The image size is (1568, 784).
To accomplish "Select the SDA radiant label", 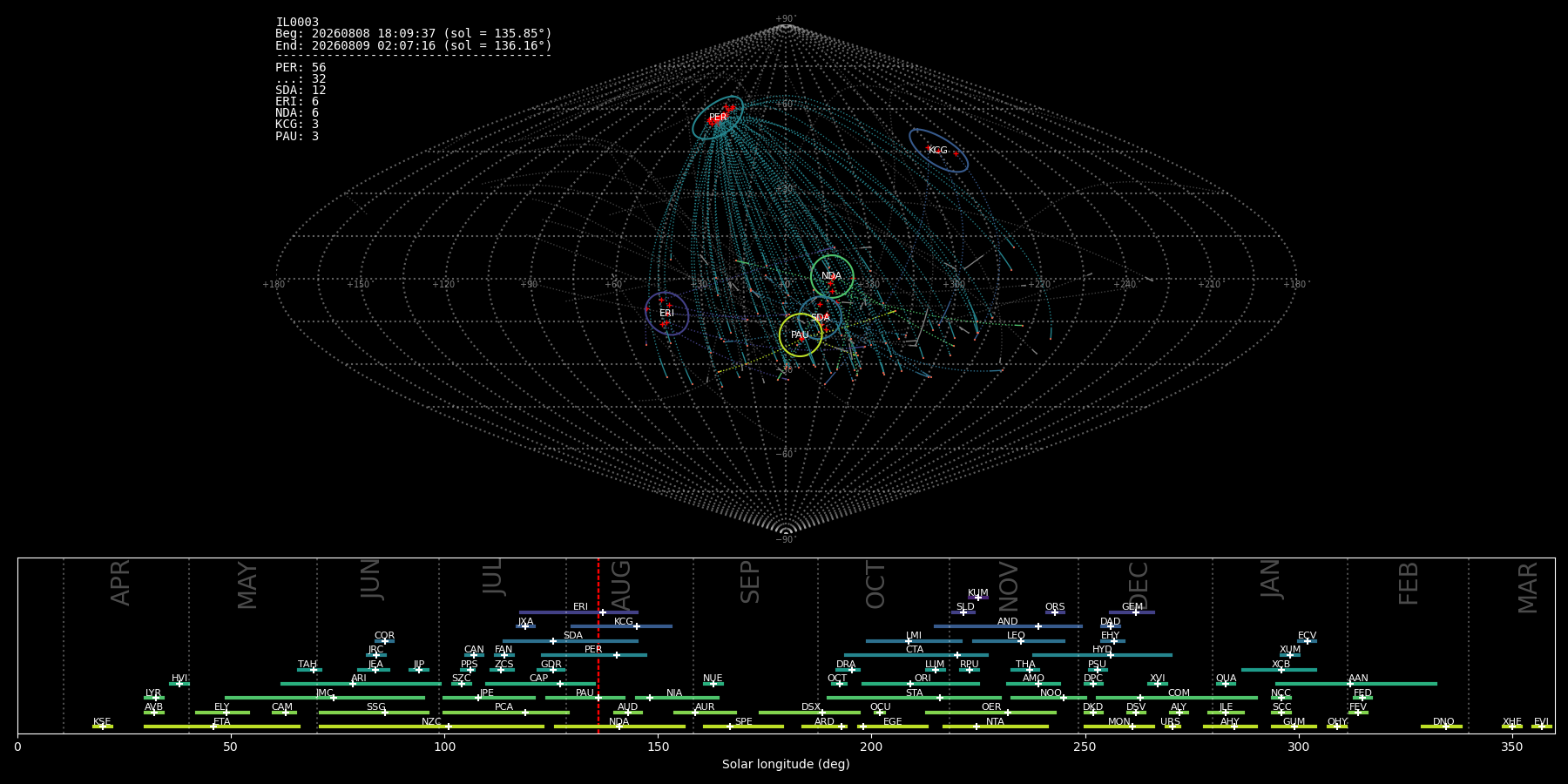I will (821, 318).
